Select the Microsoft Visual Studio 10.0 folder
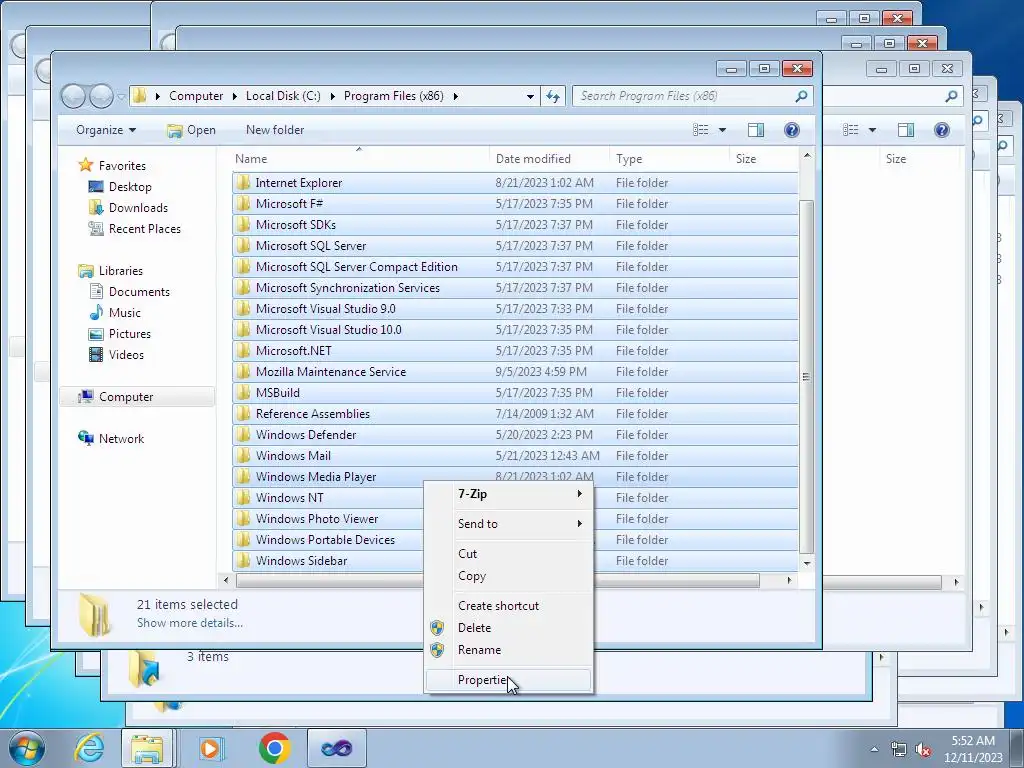Image resolution: width=1024 pixels, height=768 pixels. (515, 330)
